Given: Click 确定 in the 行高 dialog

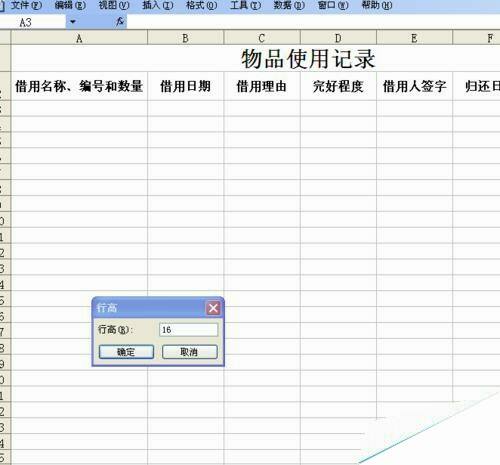Looking at the screenshot, I should (x=126, y=352).
